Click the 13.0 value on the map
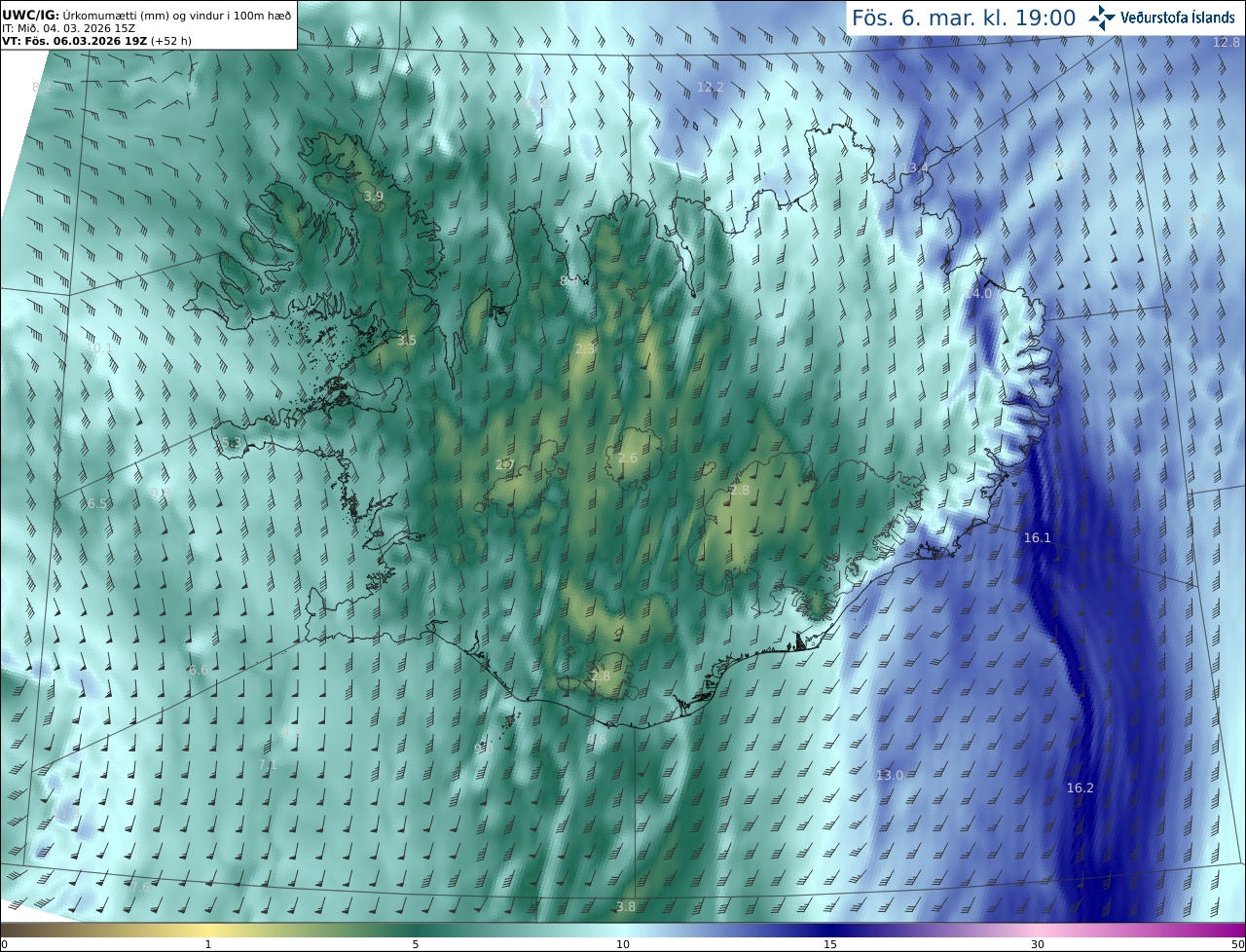The width and height of the screenshot is (1246, 952). 890,775
